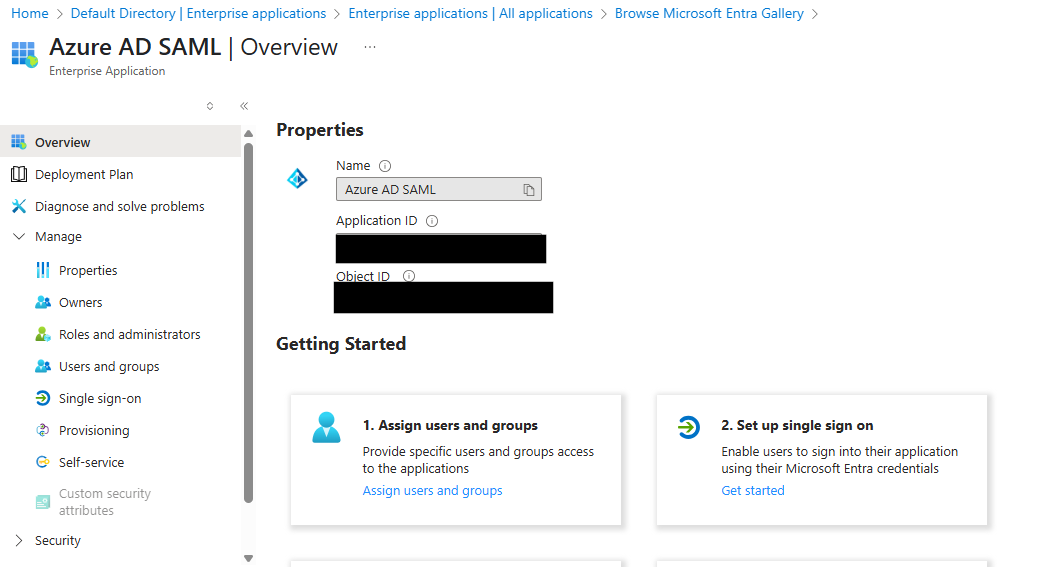The image size is (1042, 567).
Task: Click Get started under single sign on
Action: 752,490
